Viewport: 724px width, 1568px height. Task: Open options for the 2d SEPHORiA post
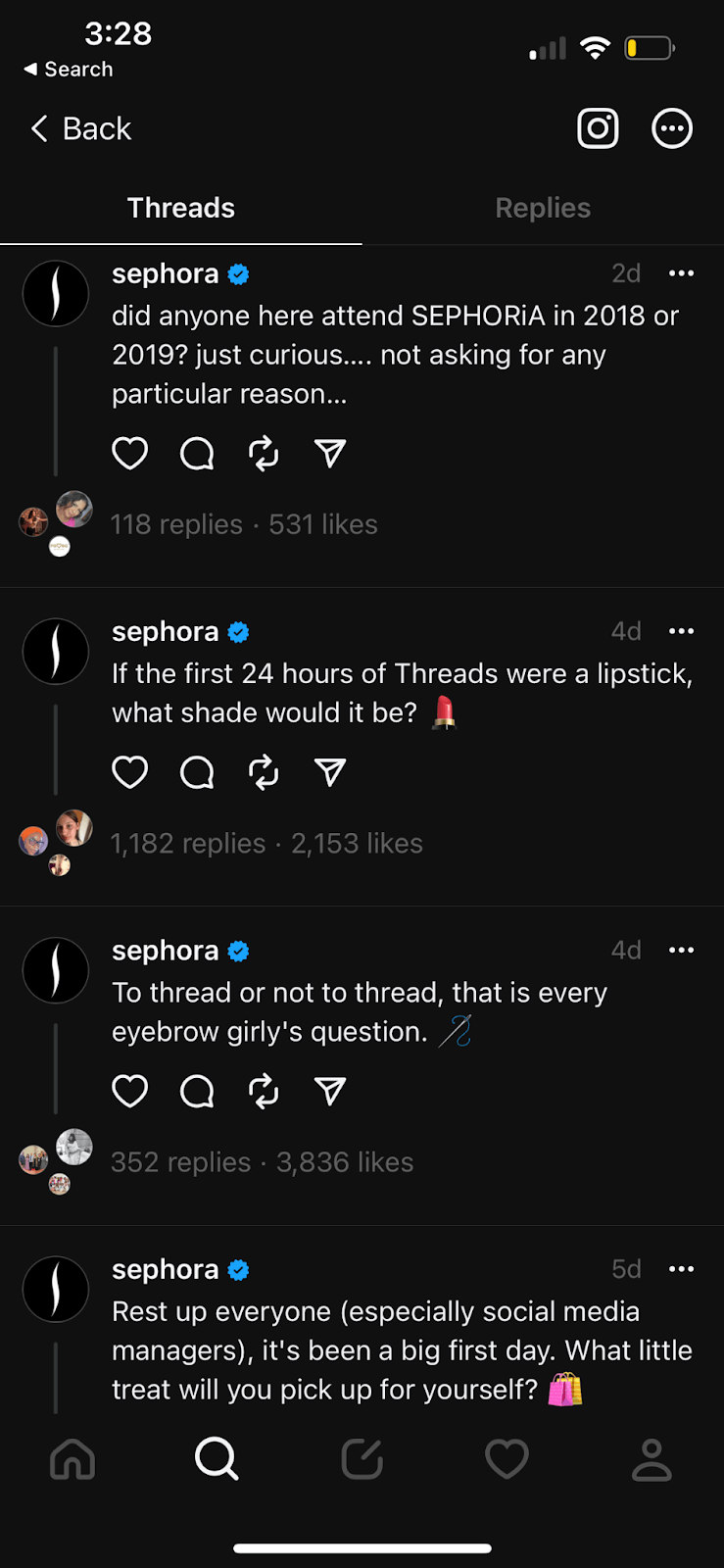(681, 273)
